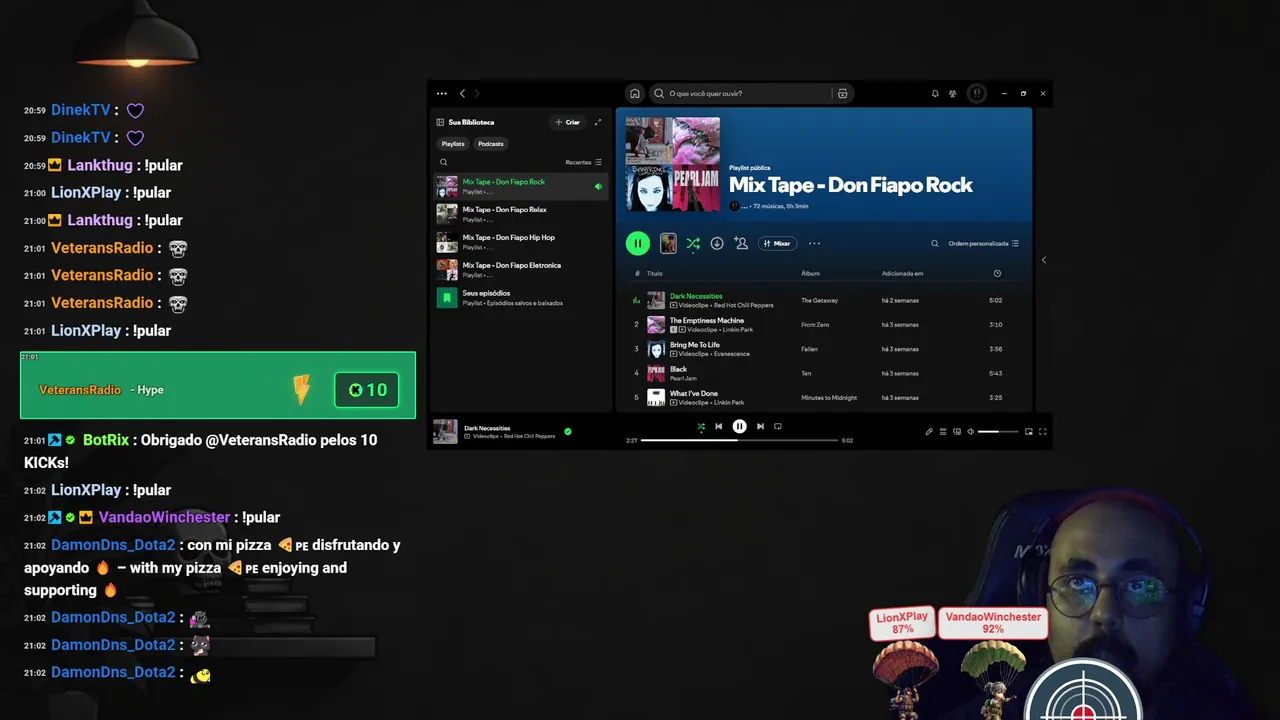1280x720 pixels.
Task: Pause playback in the bottom player
Action: pos(739,426)
